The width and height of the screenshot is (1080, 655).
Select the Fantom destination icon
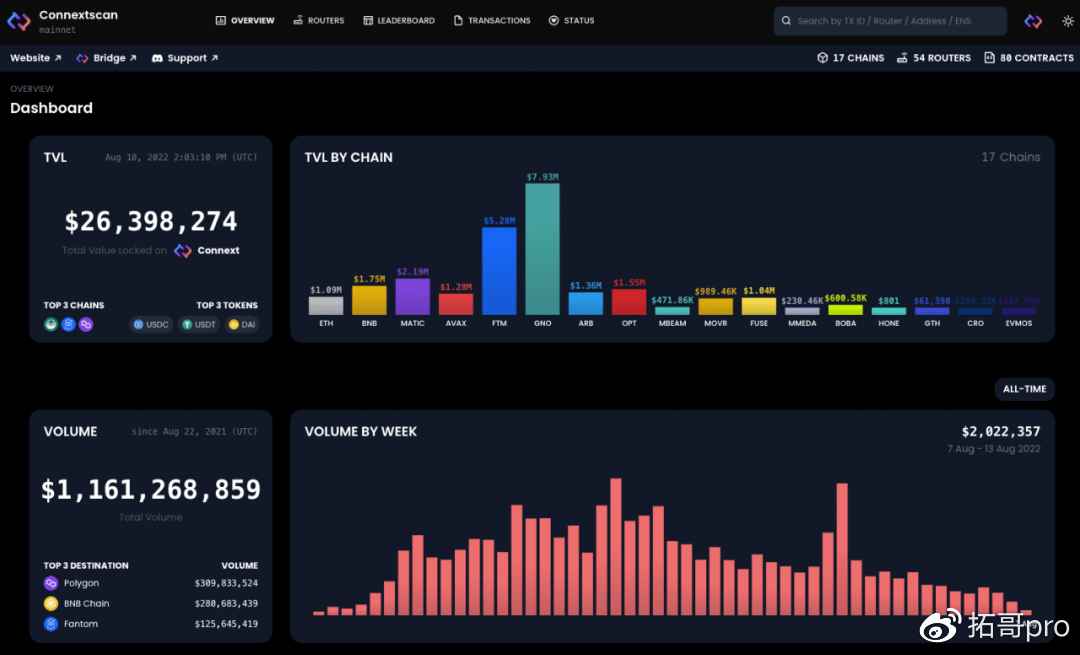tap(51, 624)
